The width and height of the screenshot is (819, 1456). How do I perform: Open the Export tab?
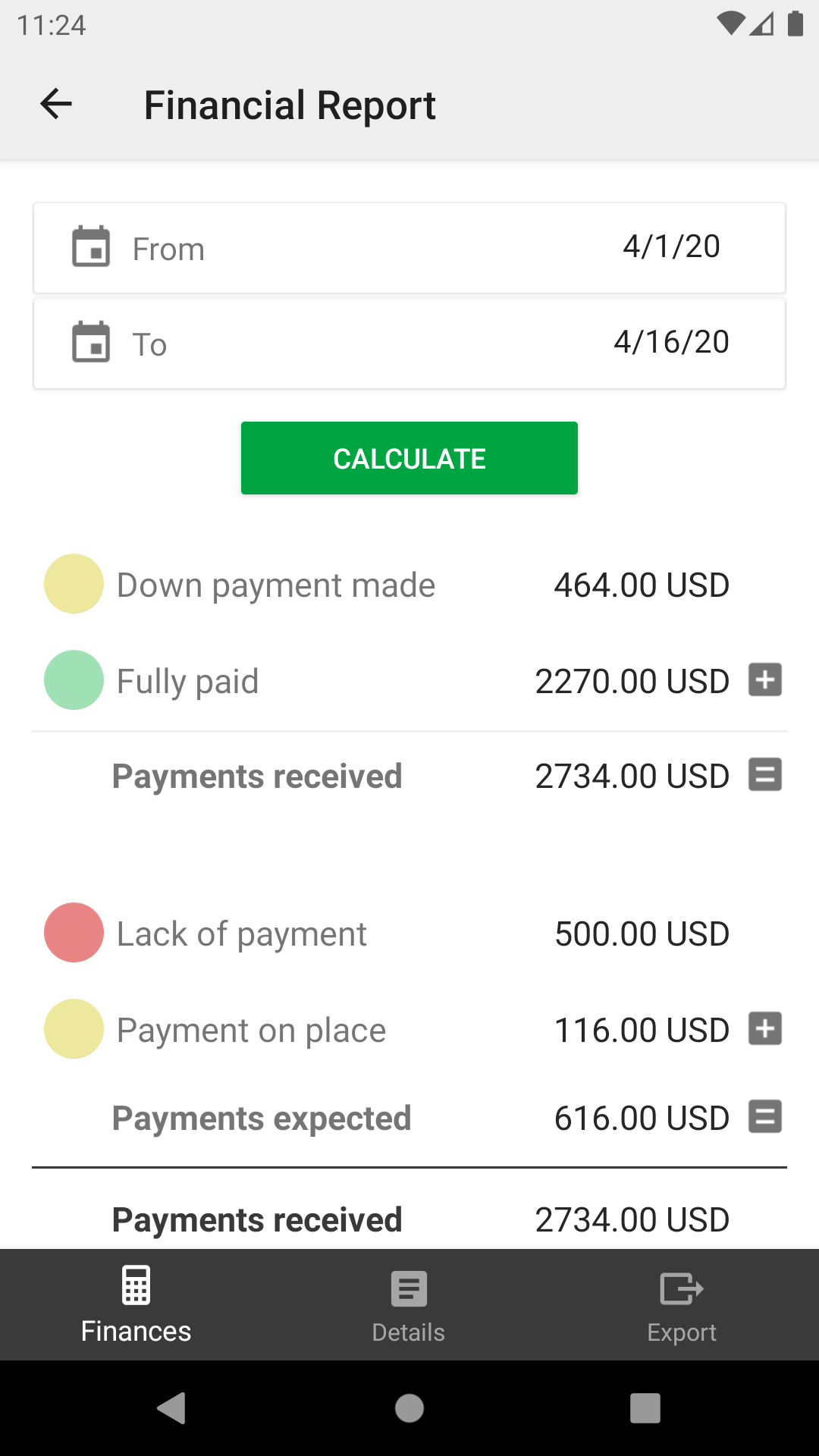681,1332
